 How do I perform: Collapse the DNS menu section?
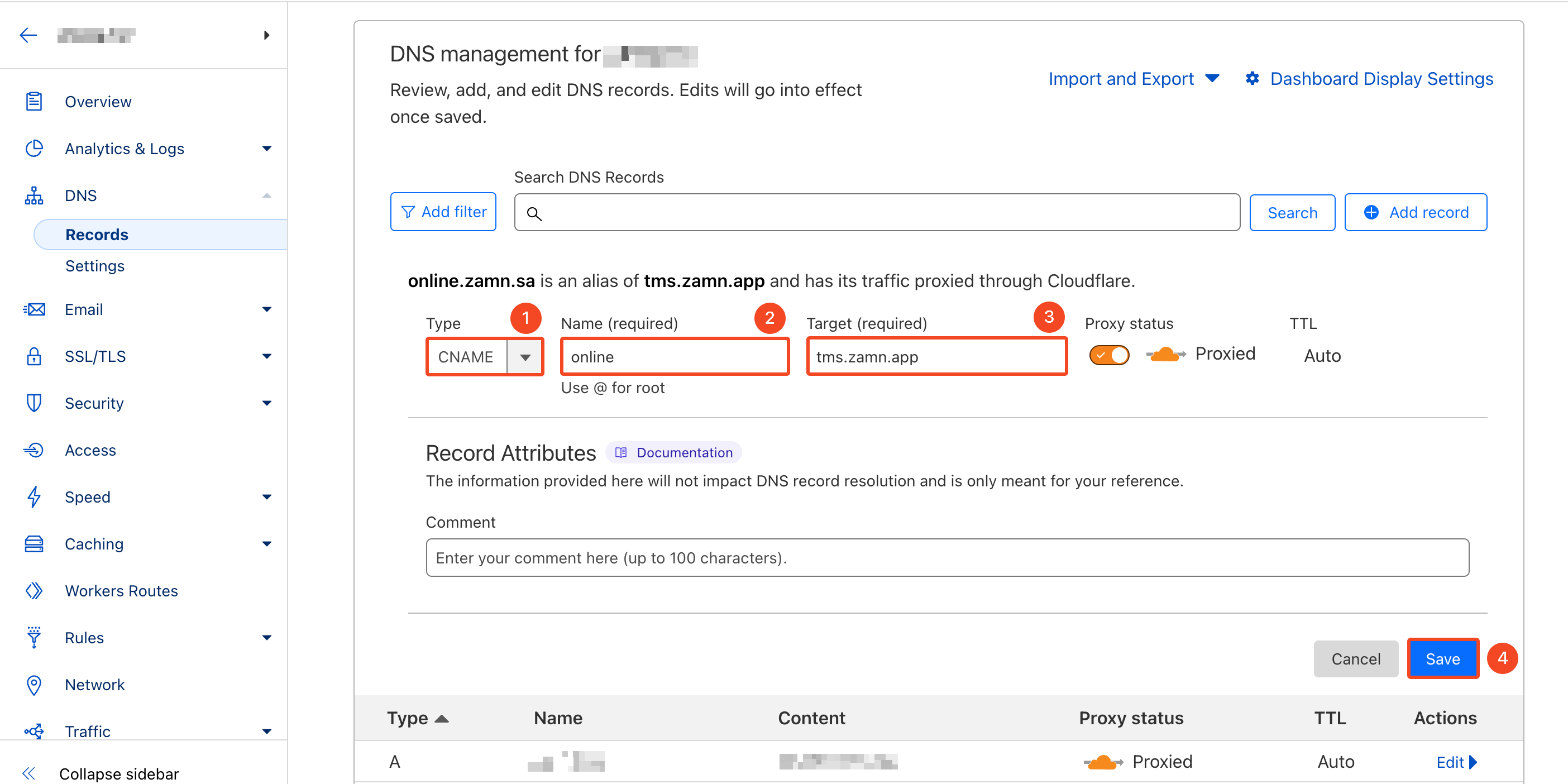point(266,195)
